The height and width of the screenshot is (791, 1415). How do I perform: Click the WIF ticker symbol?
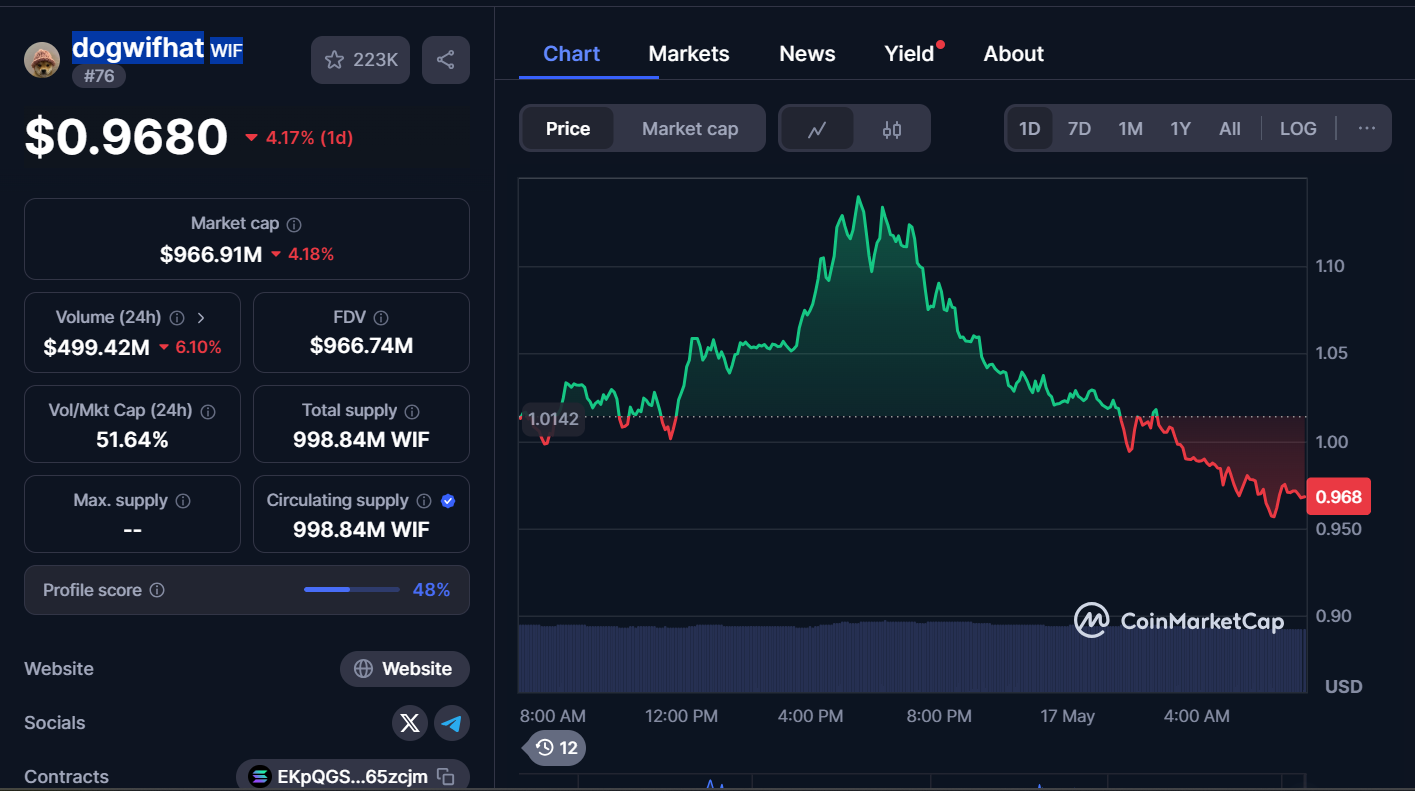click(x=226, y=51)
